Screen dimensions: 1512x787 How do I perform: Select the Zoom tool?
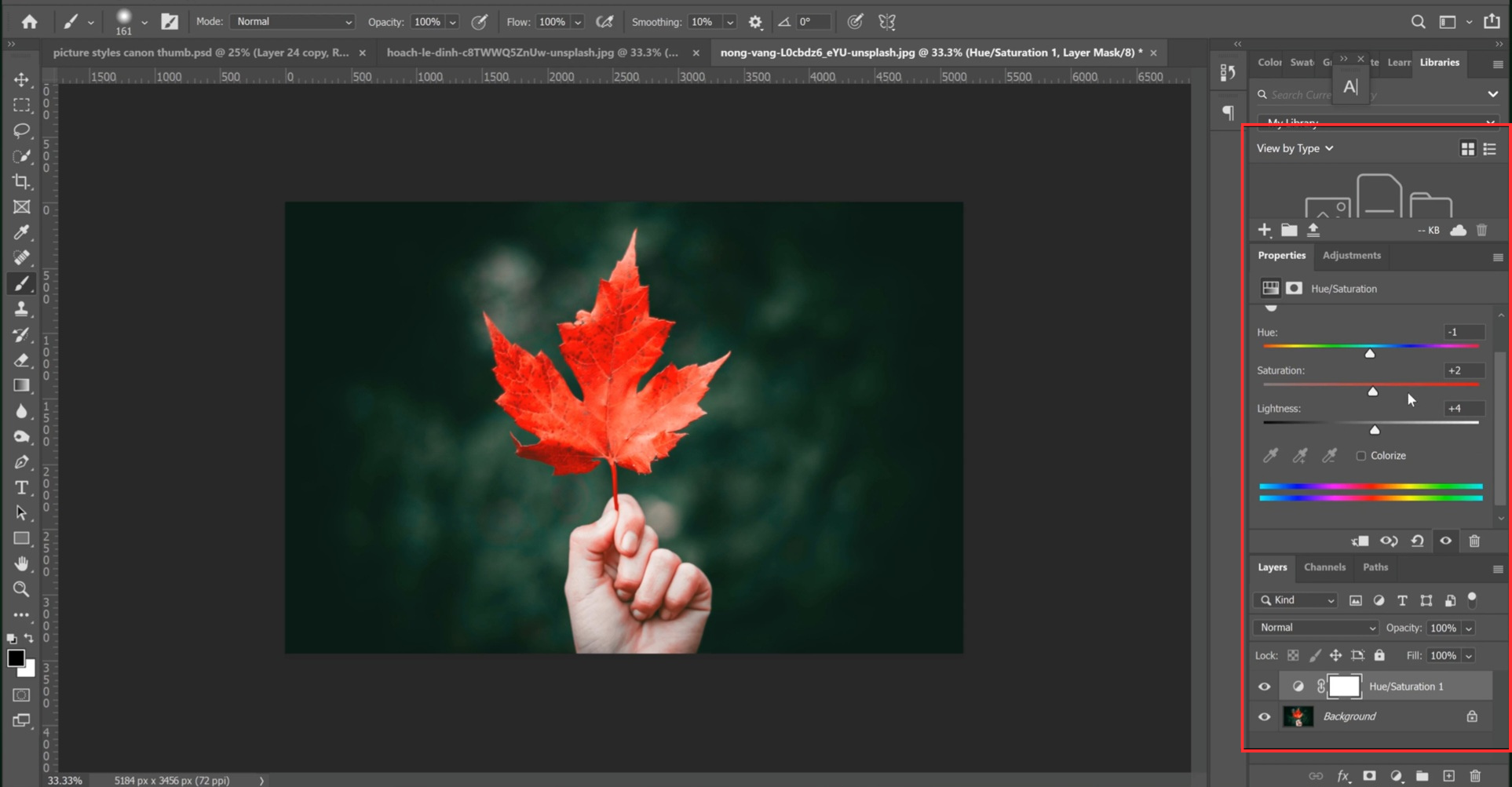coord(21,589)
